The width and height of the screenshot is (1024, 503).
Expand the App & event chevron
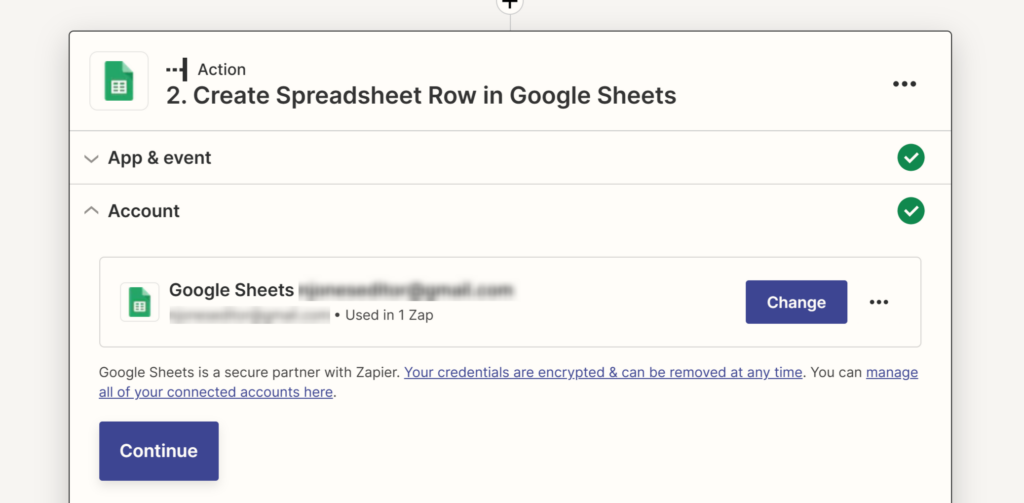click(x=91, y=158)
